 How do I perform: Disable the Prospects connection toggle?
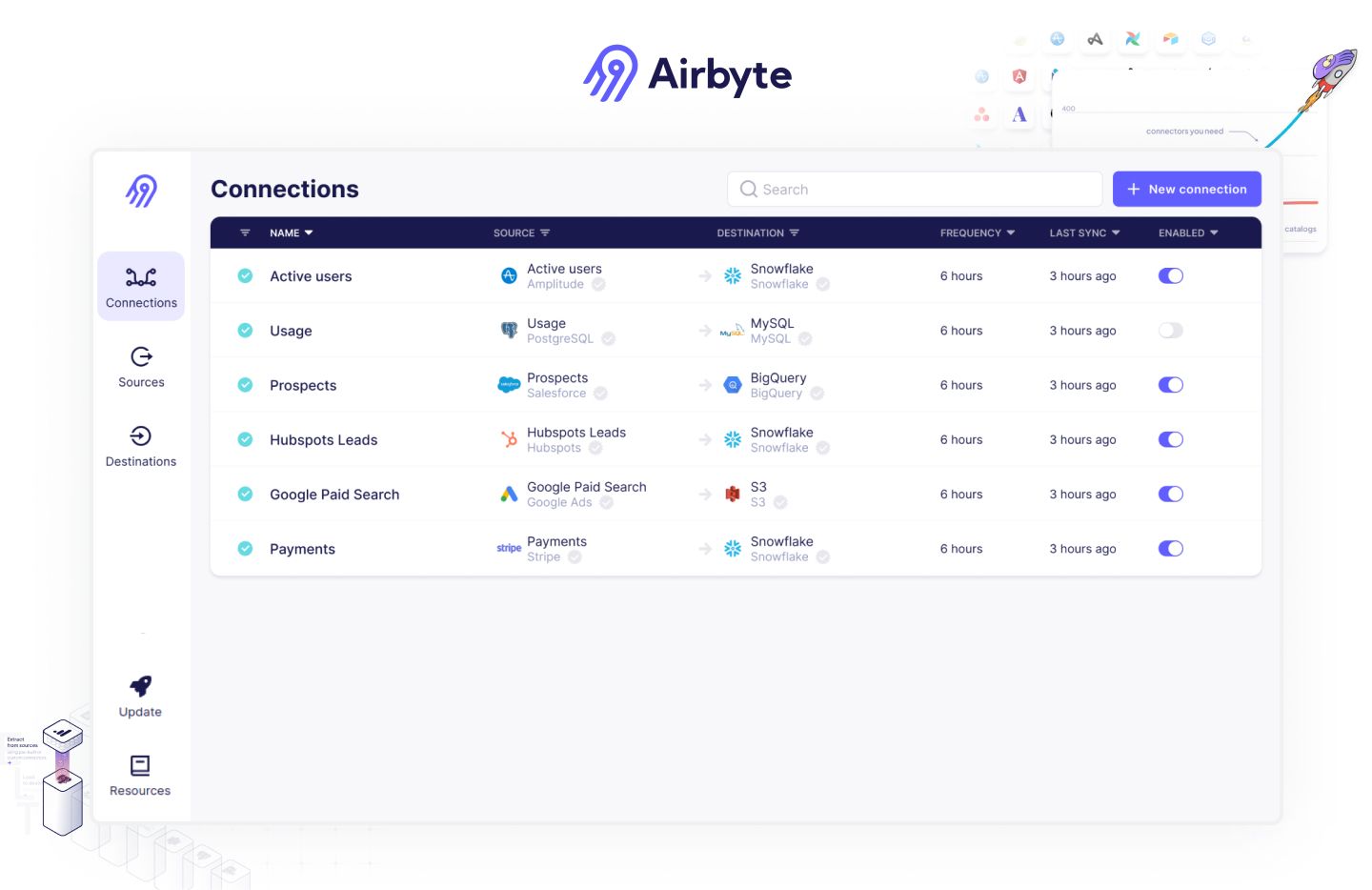(1171, 385)
